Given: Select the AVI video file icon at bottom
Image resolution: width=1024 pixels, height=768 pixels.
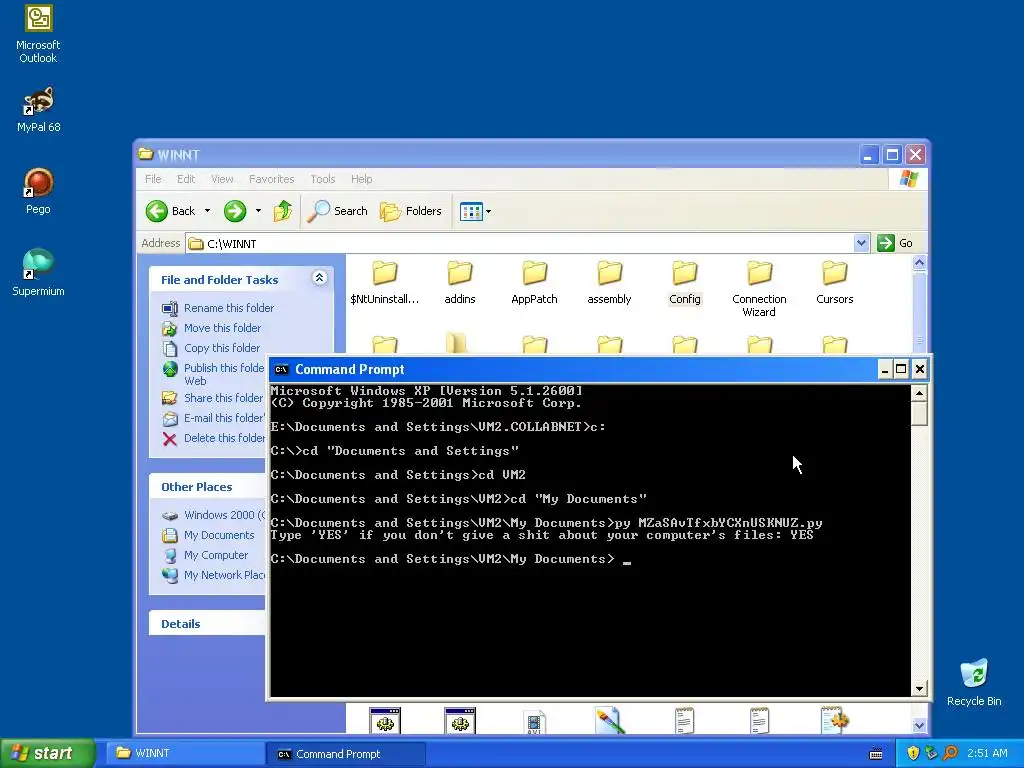Looking at the screenshot, I should [x=534, y=722].
